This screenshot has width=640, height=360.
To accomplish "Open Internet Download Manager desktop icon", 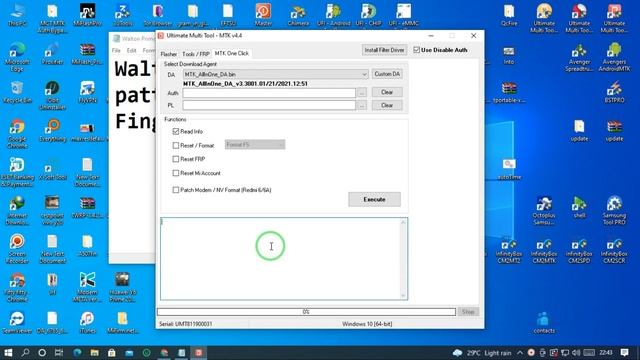I will (x=17, y=211).
